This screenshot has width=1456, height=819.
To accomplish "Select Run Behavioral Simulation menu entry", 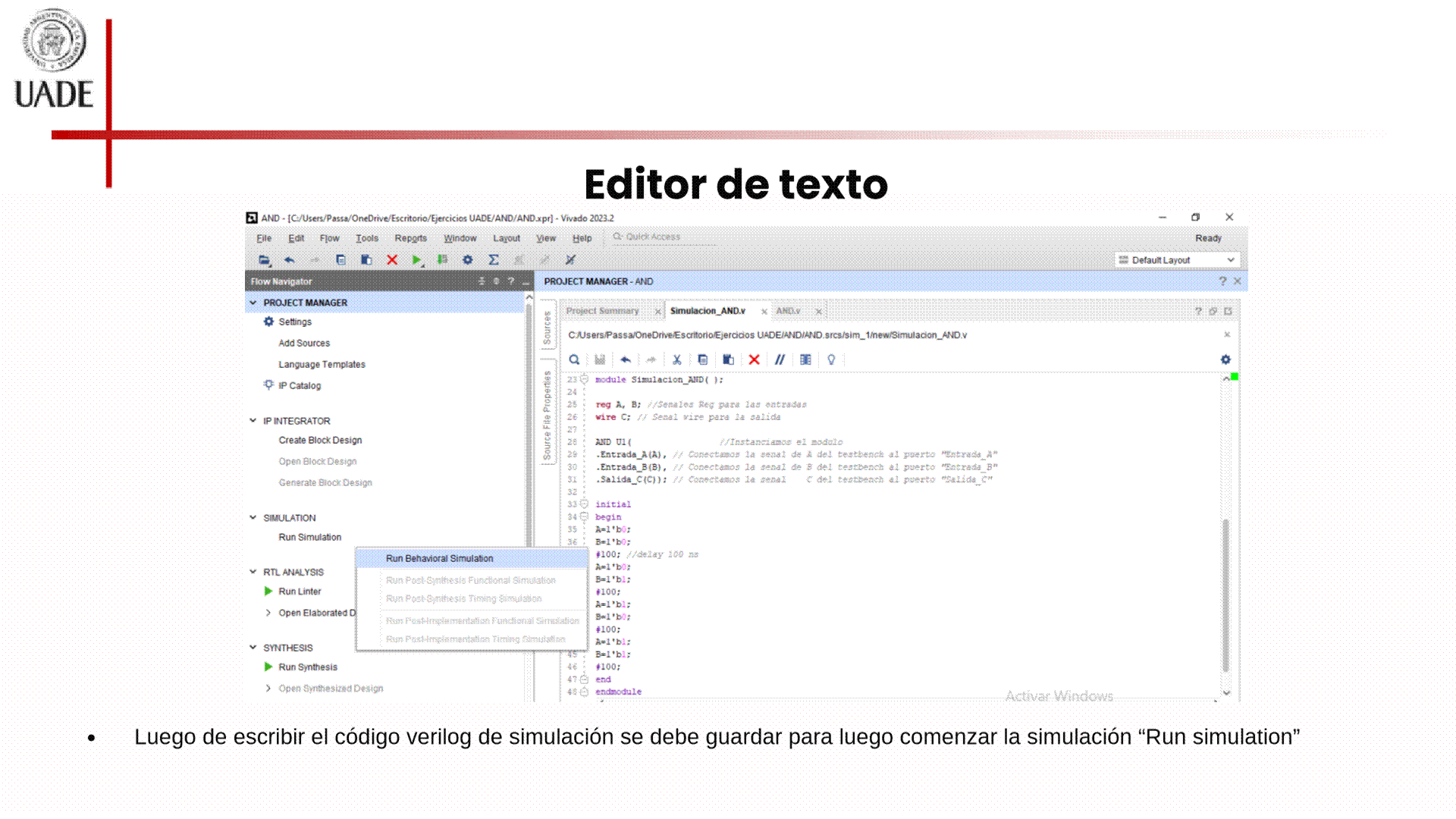I will coord(439,559).
